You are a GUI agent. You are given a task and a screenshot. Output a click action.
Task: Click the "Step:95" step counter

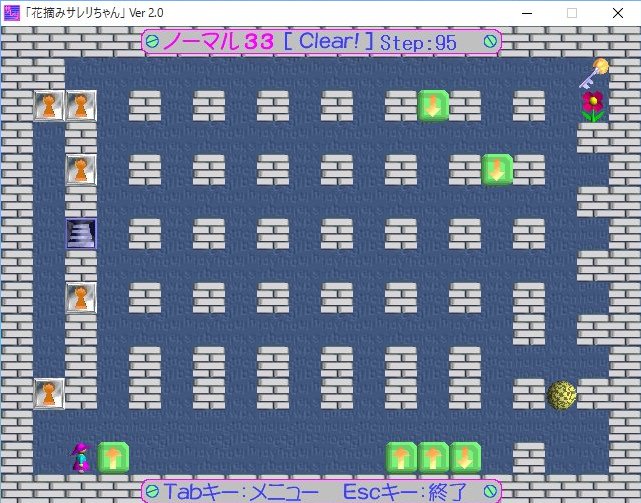418,42
